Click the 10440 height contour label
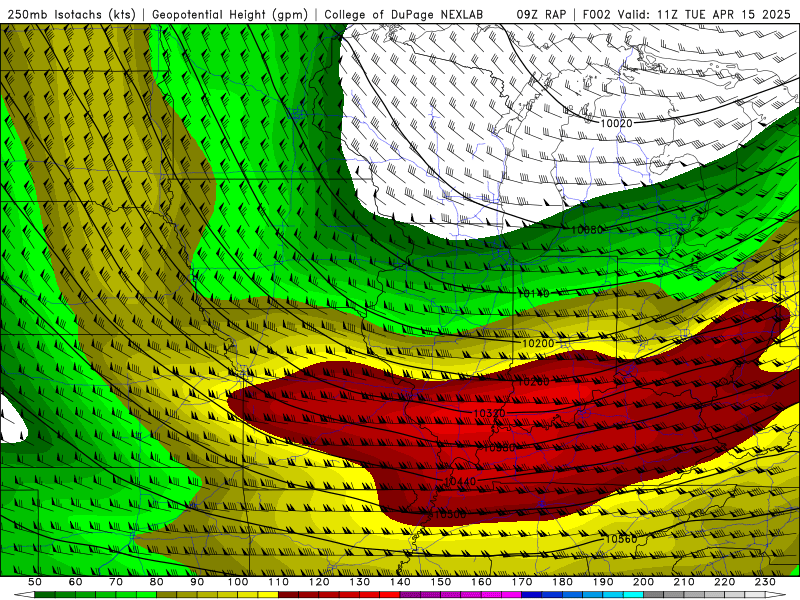 click(x=460, y=481)
